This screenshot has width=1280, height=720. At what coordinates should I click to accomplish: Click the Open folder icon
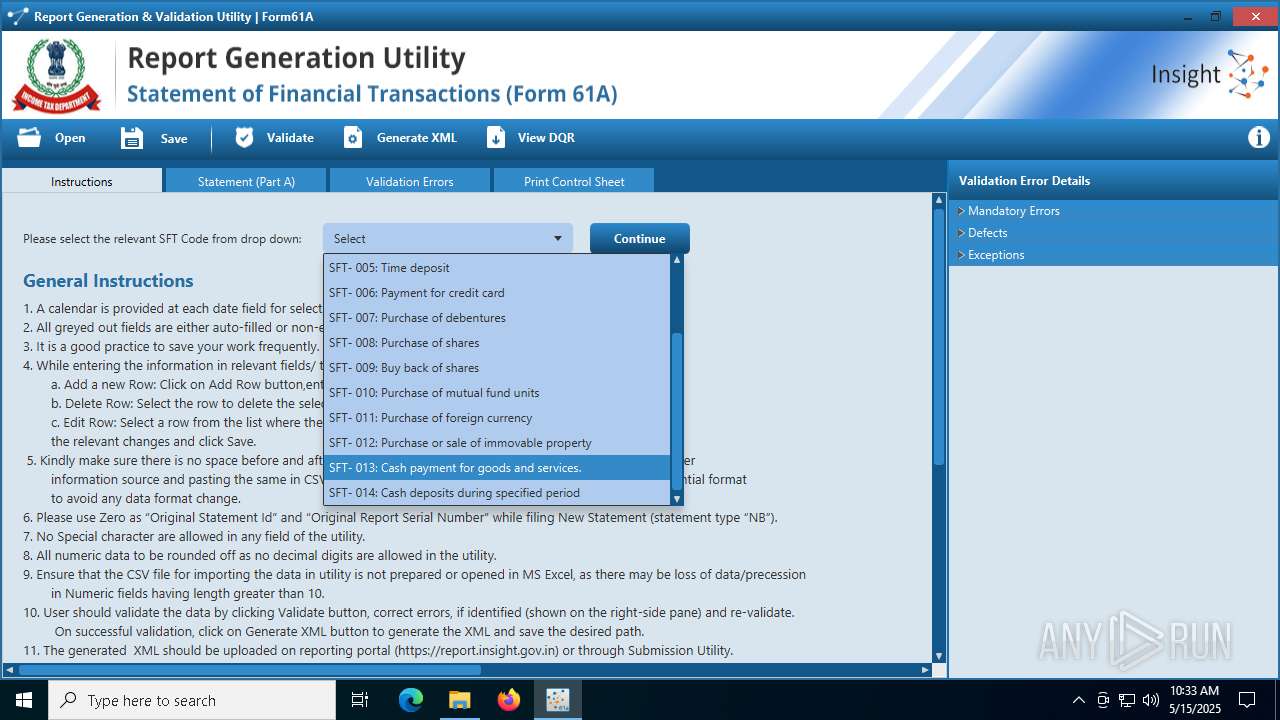[29, 138]
